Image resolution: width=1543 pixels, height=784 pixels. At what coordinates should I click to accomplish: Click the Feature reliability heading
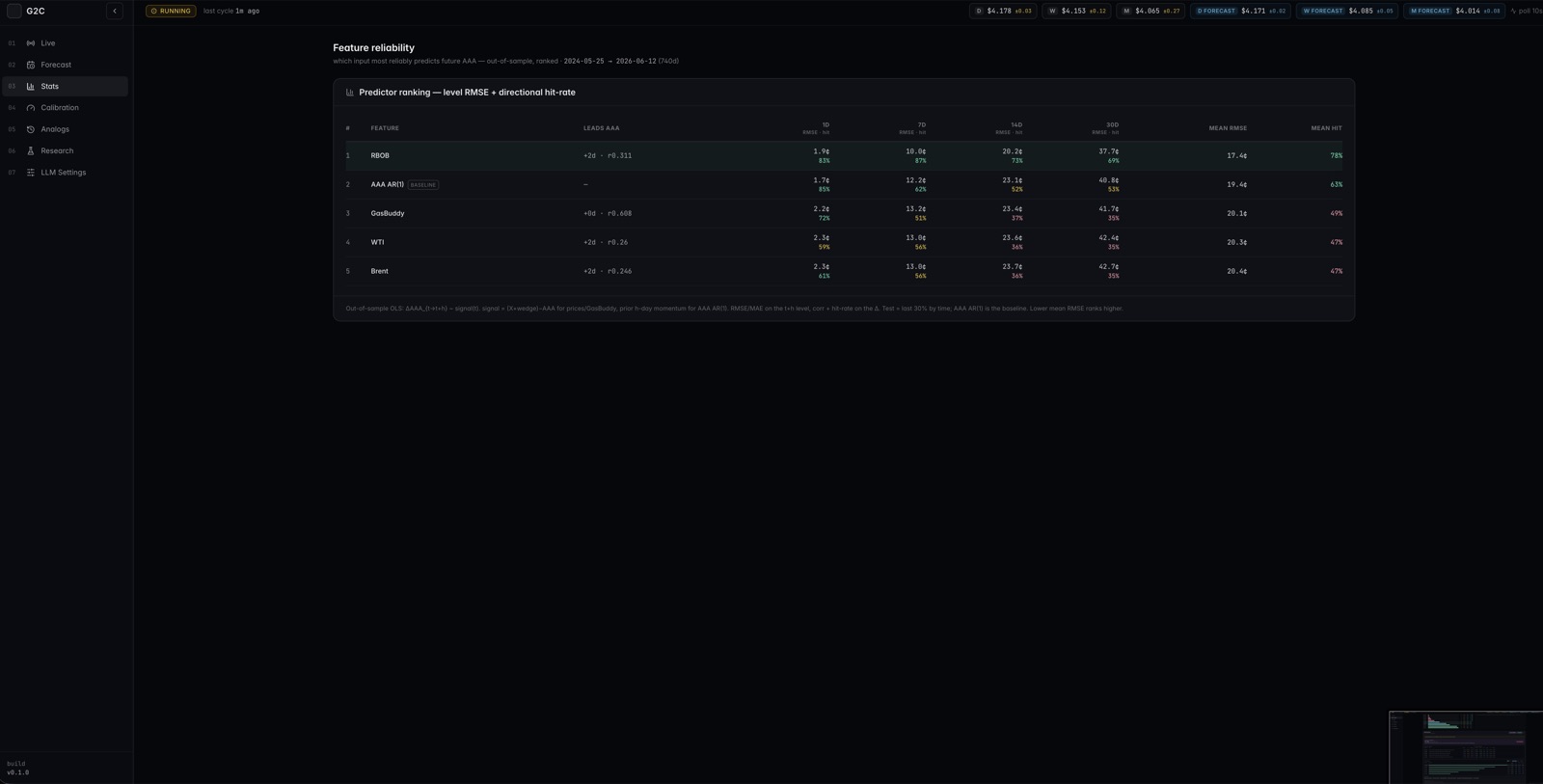pyautogui.click(x=373, y=47)
